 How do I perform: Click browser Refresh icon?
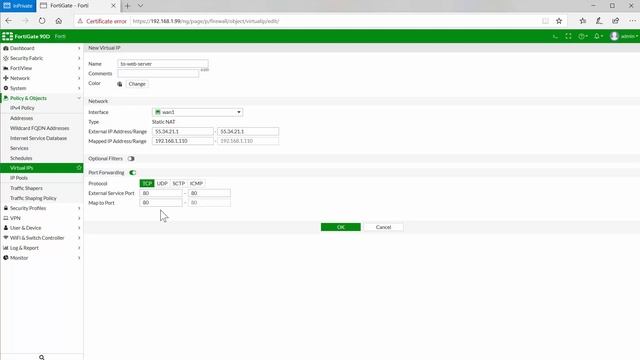[x=42, y=21]
